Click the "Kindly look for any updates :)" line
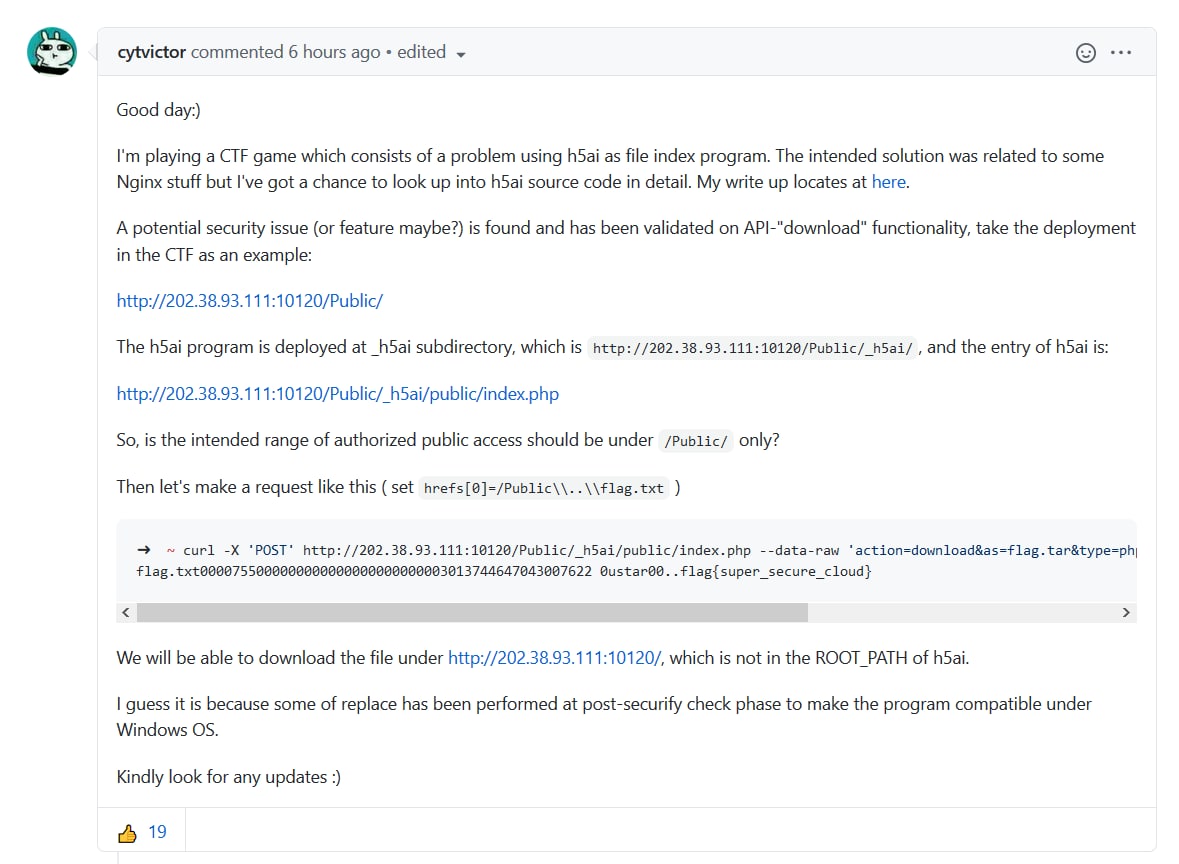The height and width of the screenshot is (864, 1179). pyautogui.click(x=229, y=777)
